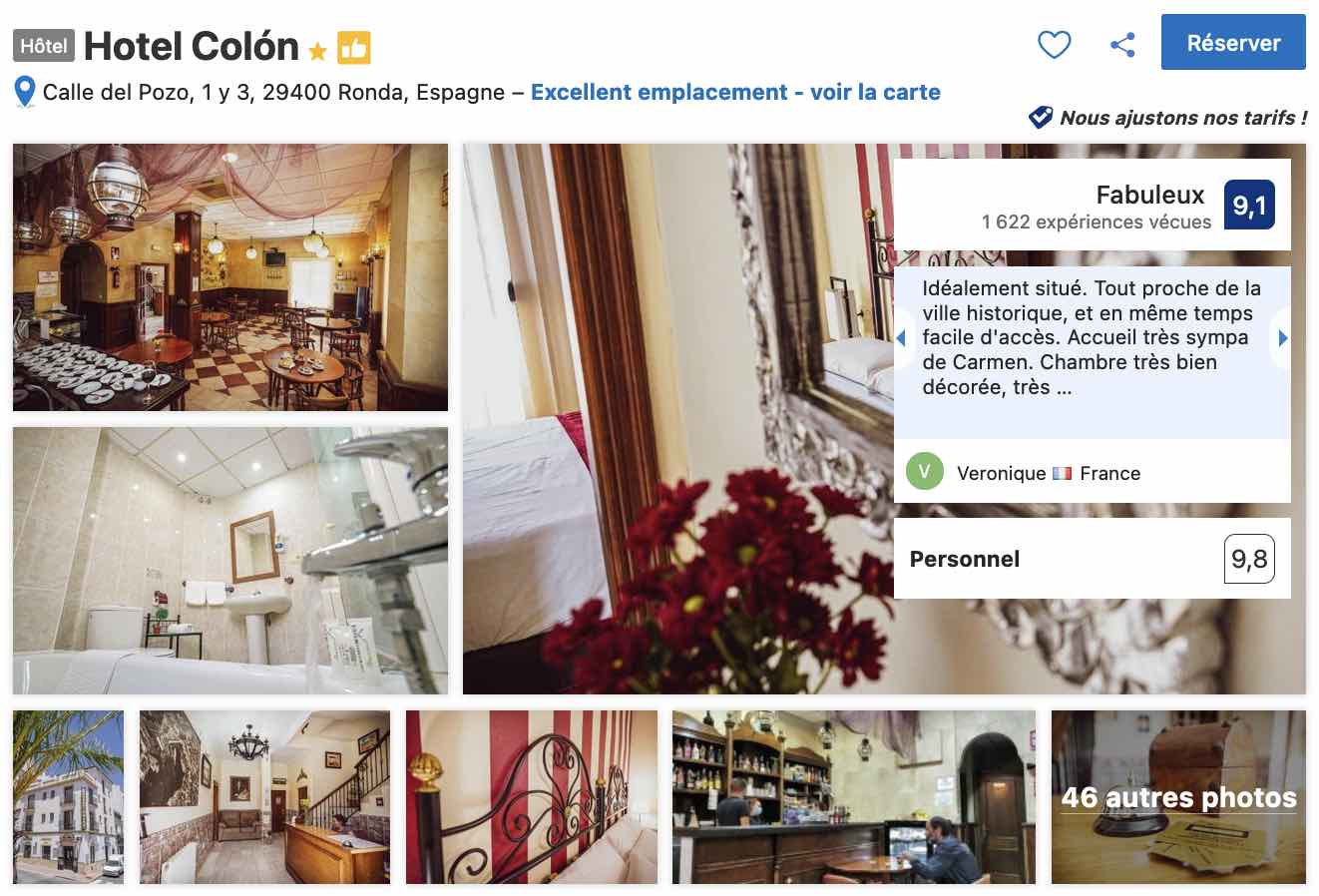
Task: Click the Personnel 9,8 score row
Action: coord(1093,559)
